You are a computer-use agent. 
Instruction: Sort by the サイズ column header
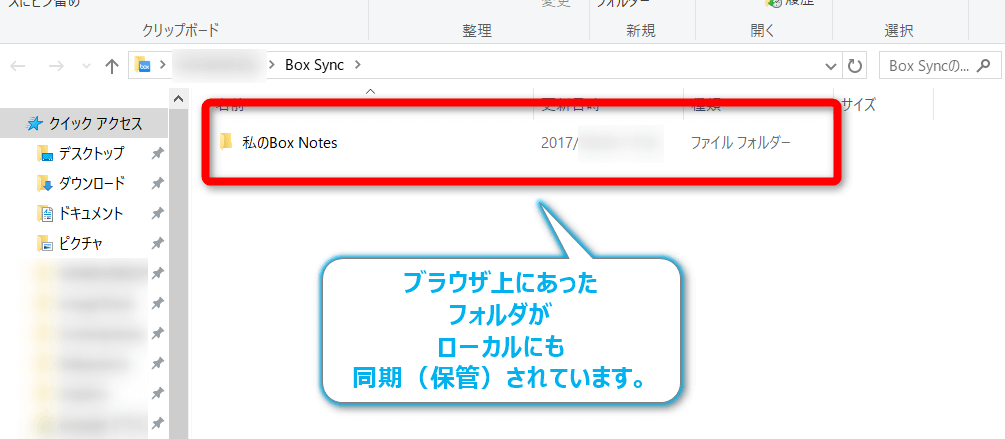pos(858,103)
